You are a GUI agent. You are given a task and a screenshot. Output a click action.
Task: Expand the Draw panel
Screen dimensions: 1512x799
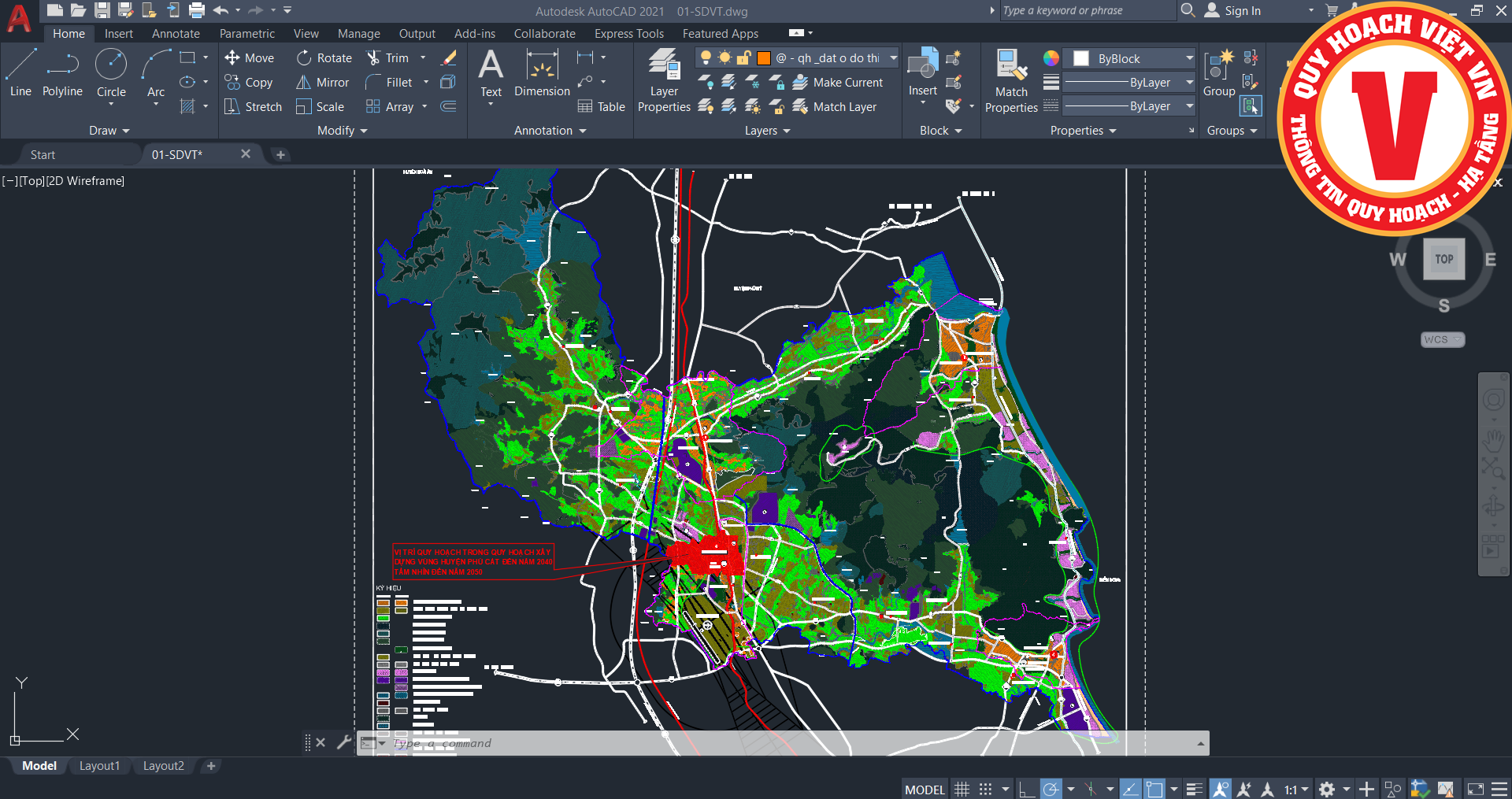(109, 131)
